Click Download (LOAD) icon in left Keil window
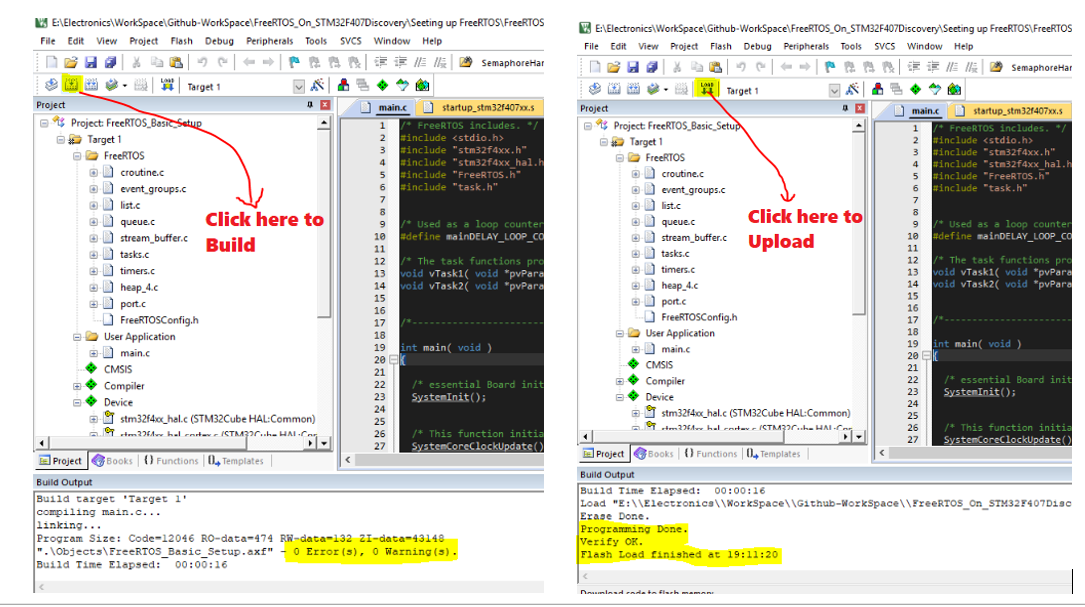 pos(167,85)
